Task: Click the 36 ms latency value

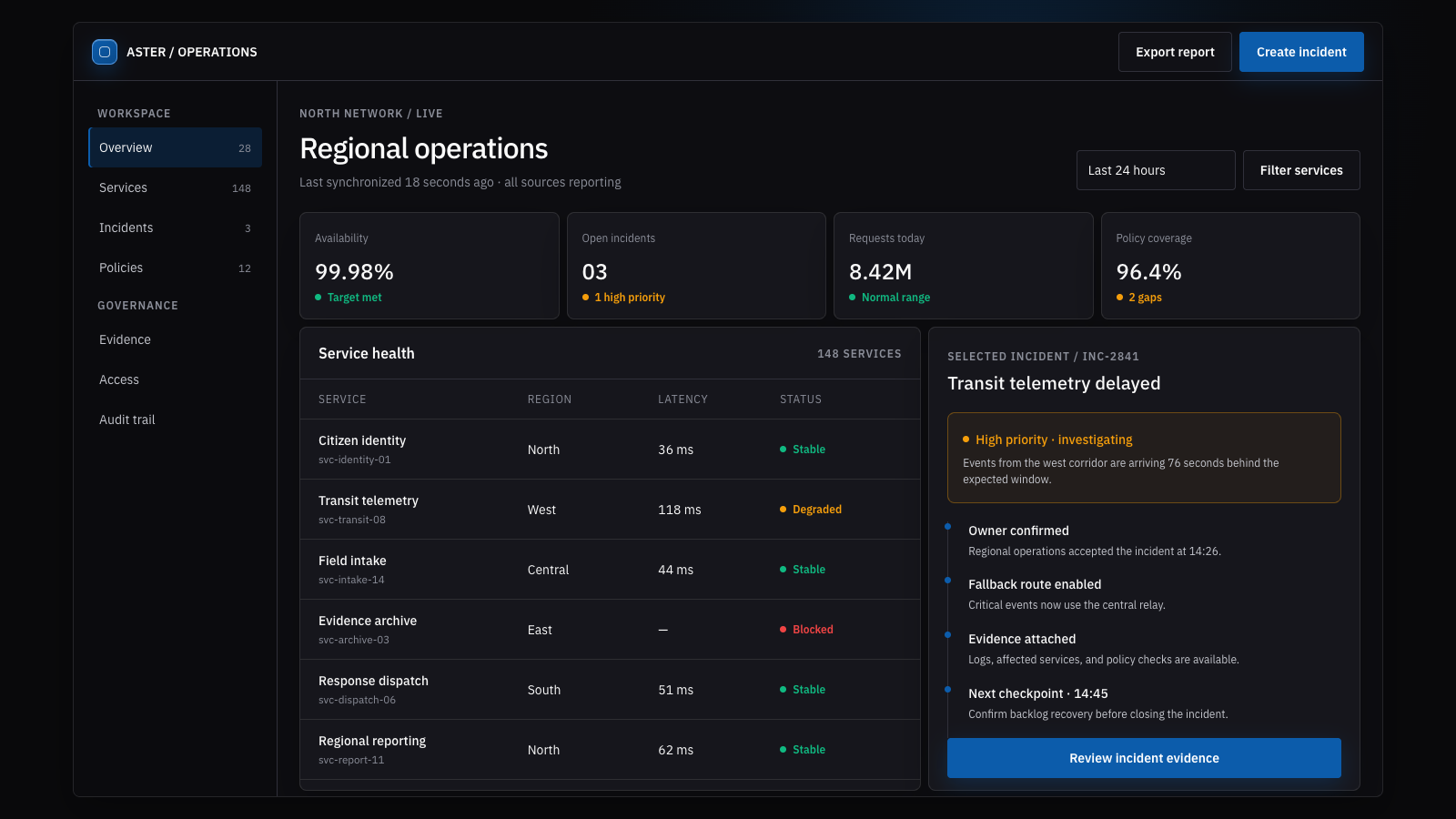Action: click(676, 450)
